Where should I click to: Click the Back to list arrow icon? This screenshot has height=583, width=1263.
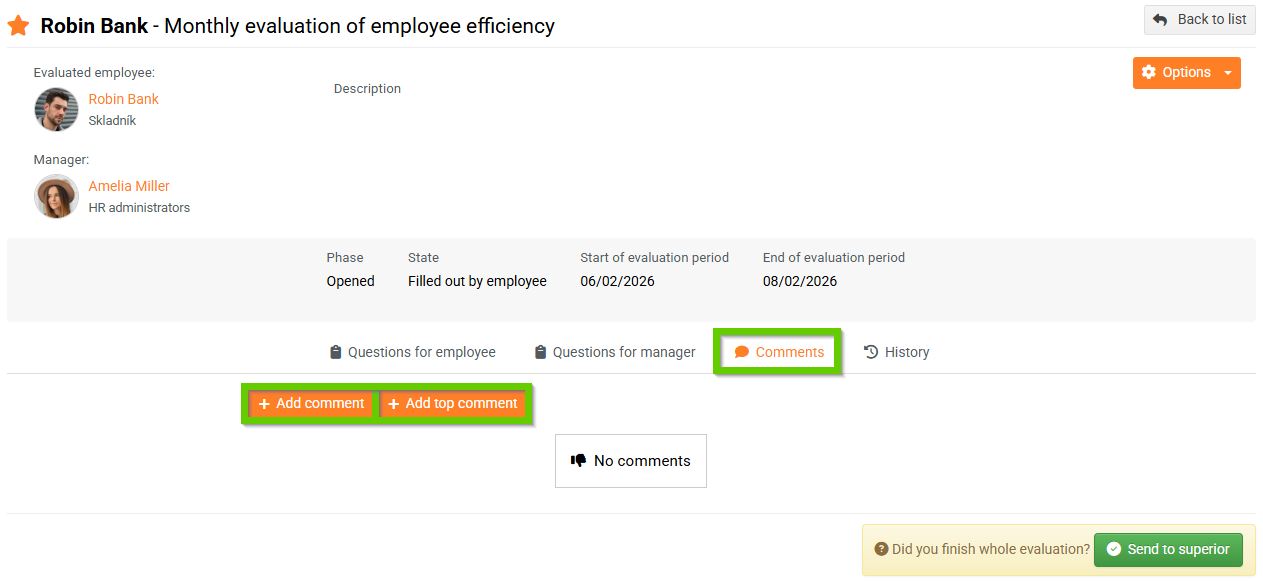1160,20
